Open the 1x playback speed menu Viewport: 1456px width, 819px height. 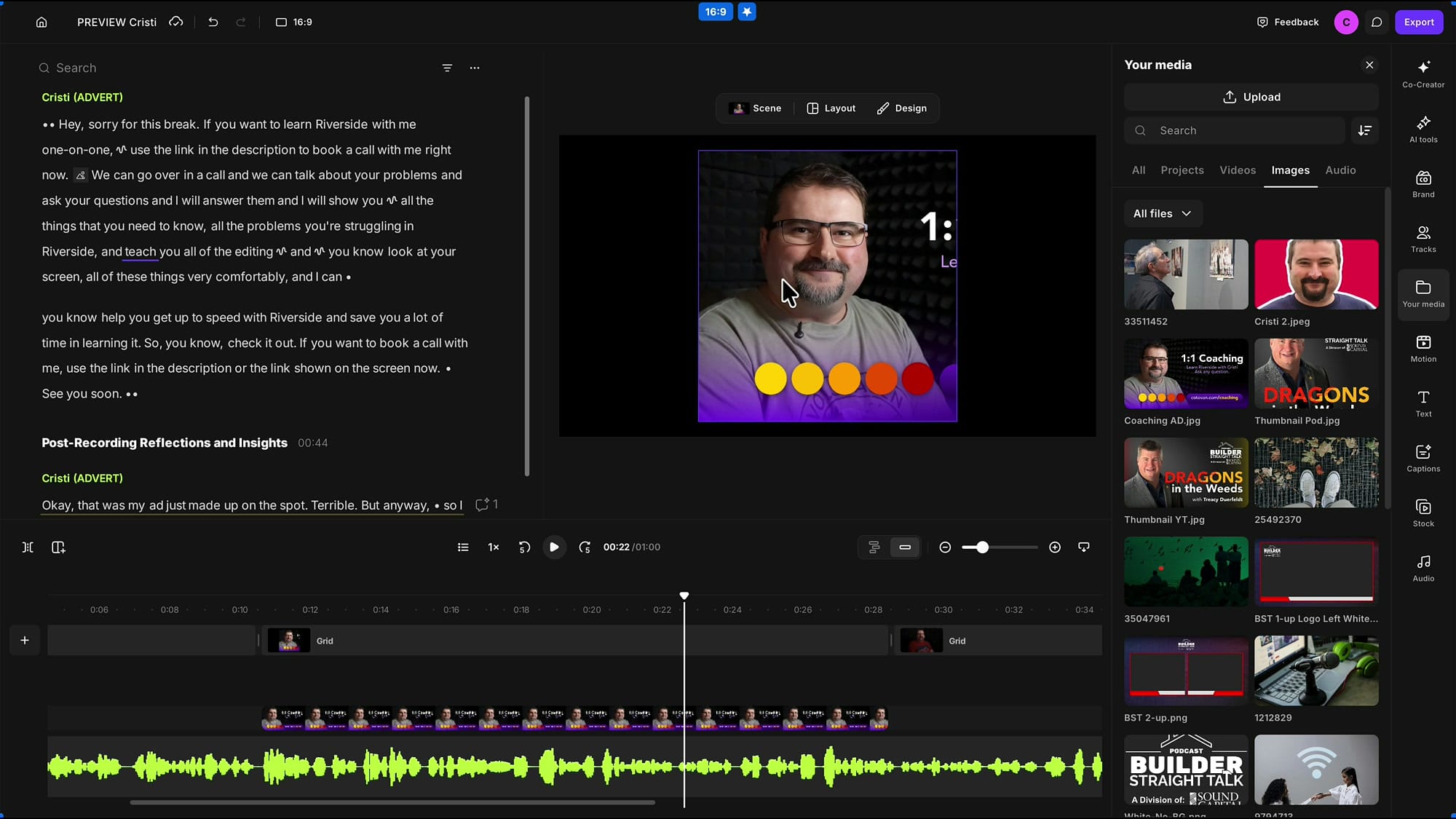pos(494,547)
